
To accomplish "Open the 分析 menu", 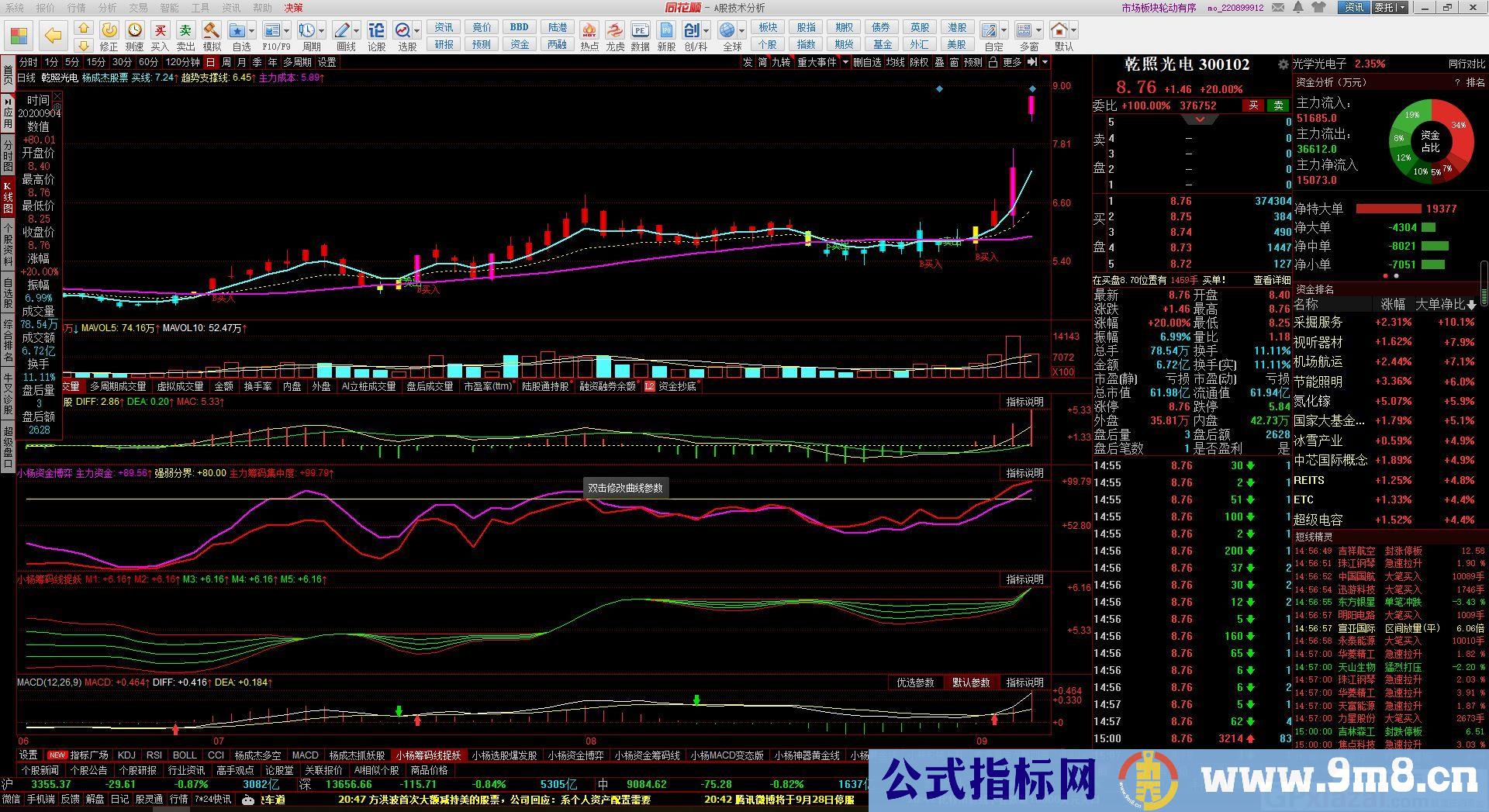I will [x=107, y=8].
